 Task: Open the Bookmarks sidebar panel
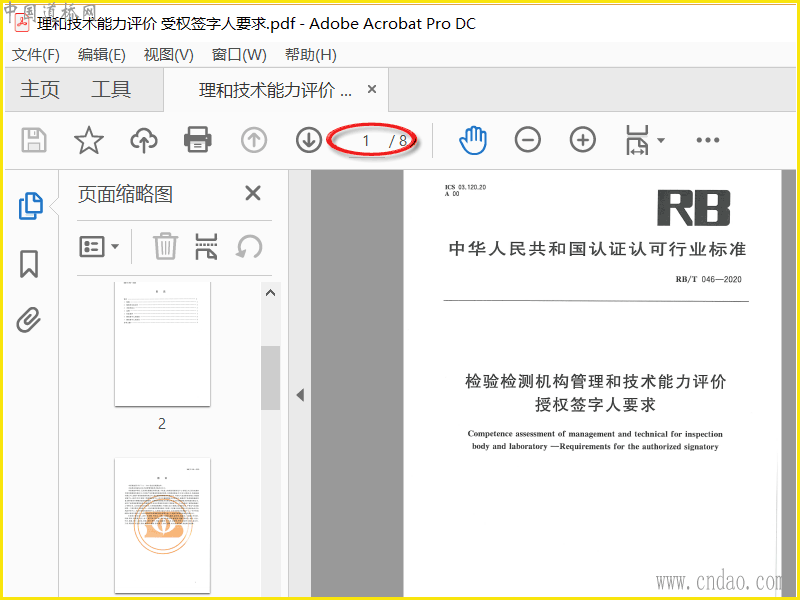pyautogui.click(x=29, y=264)
